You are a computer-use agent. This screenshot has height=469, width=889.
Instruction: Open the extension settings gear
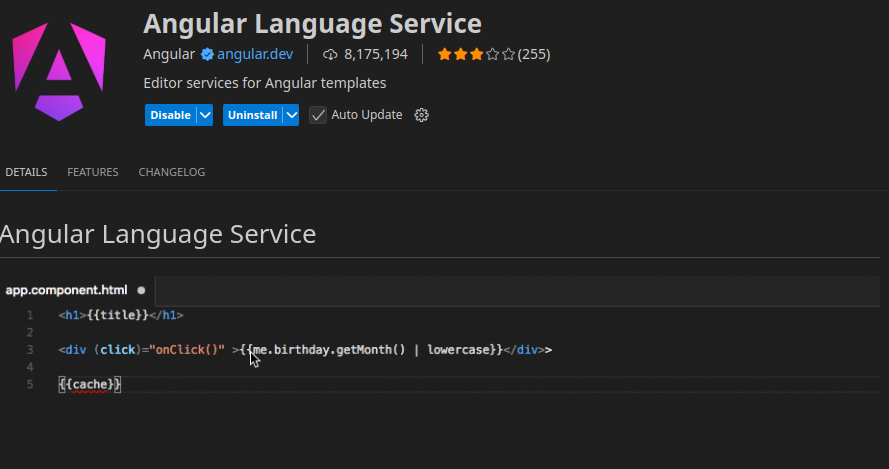tap(421, 115)
